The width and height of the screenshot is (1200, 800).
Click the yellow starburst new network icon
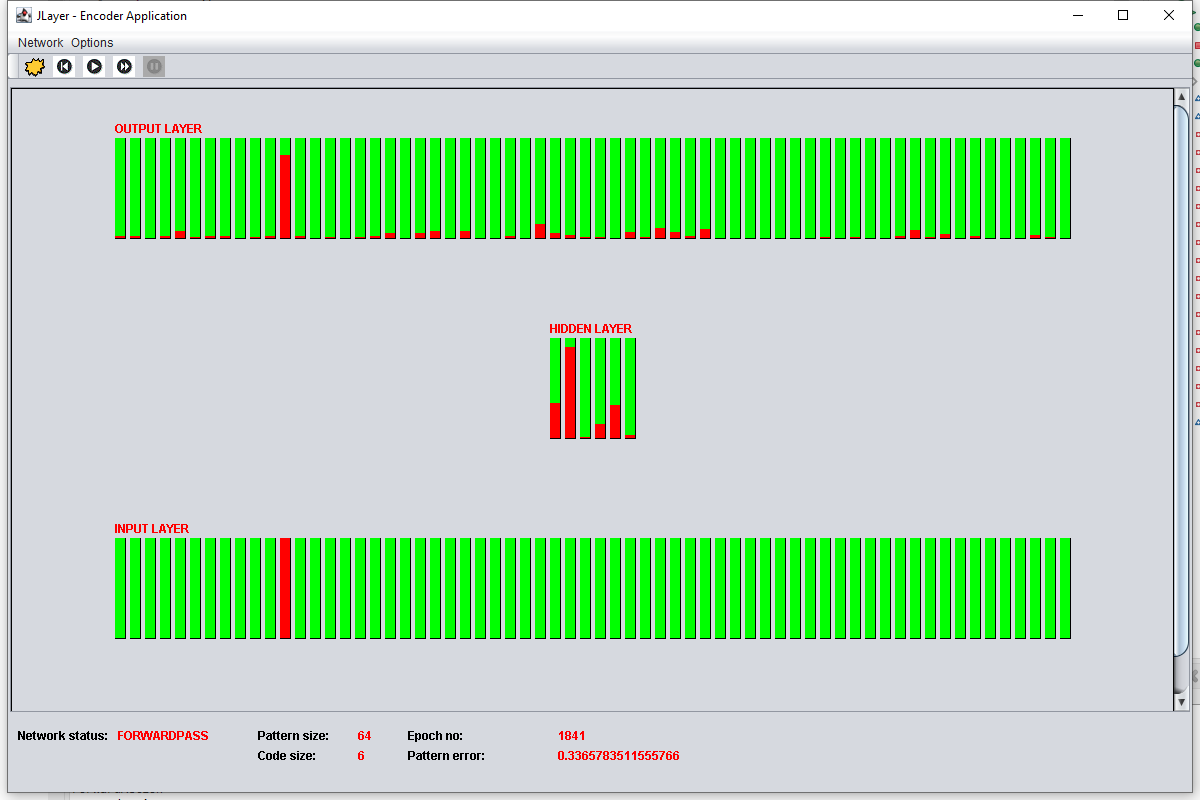[35, 67]
